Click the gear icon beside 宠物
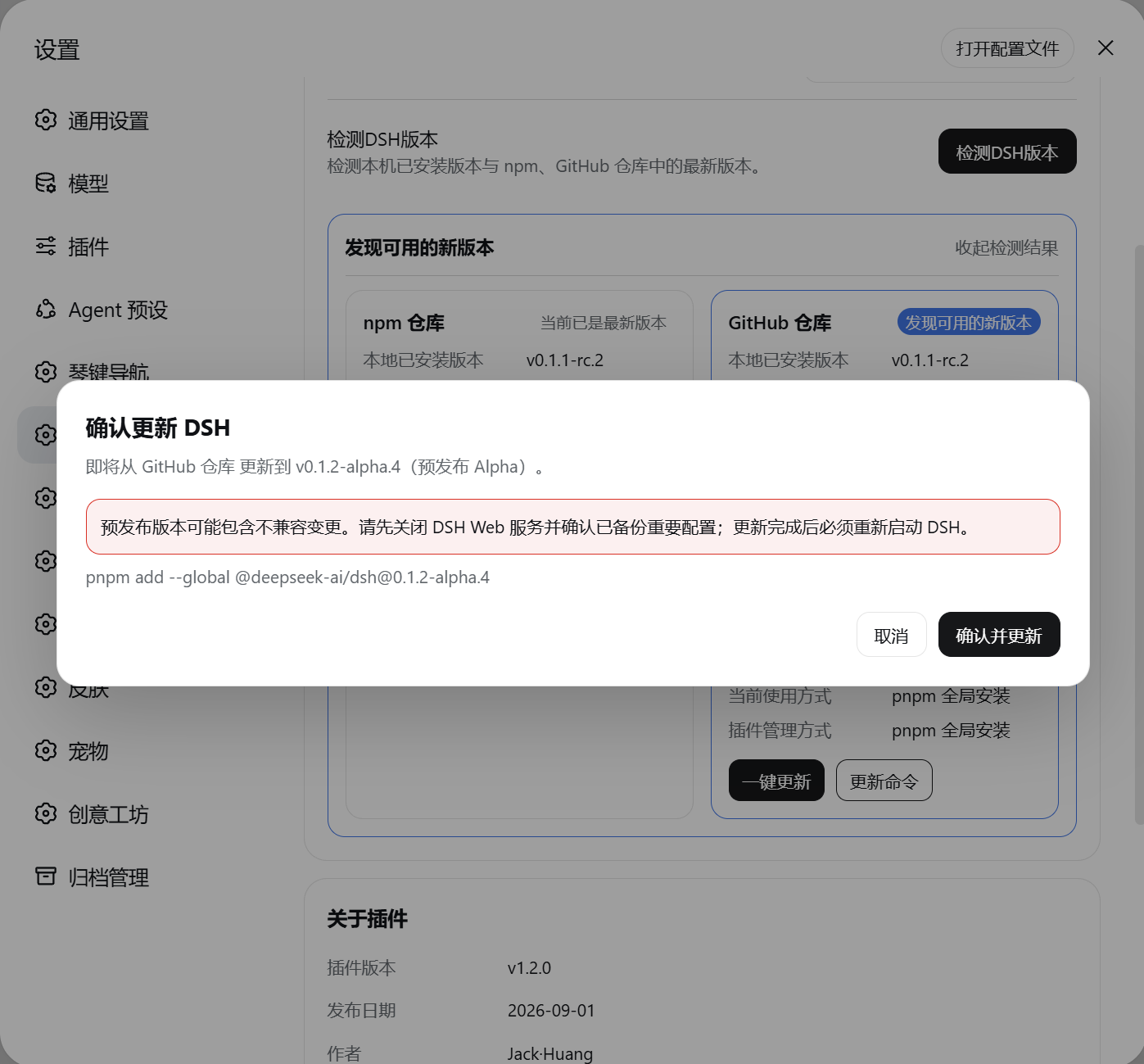1144x1064 pixels. [x=46, y=750]
